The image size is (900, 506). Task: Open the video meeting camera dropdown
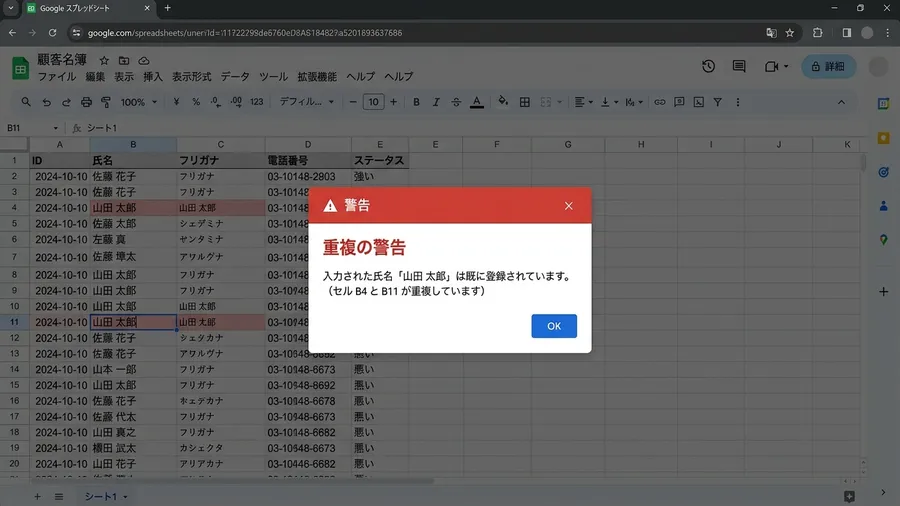[x=777, y=67]
